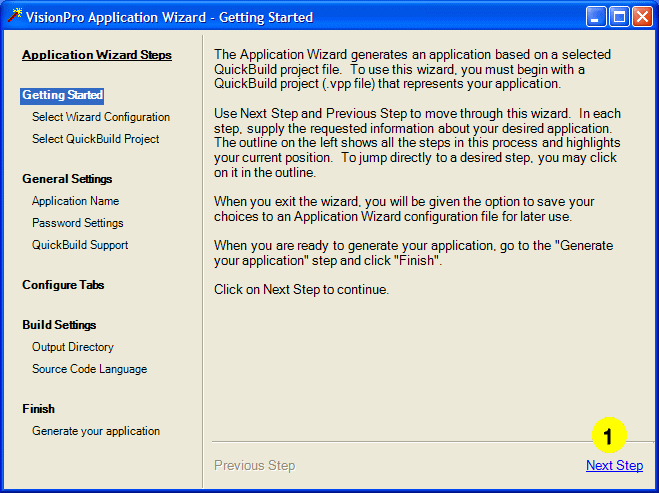Open the Output Directory step

click(x=73, y=347)
